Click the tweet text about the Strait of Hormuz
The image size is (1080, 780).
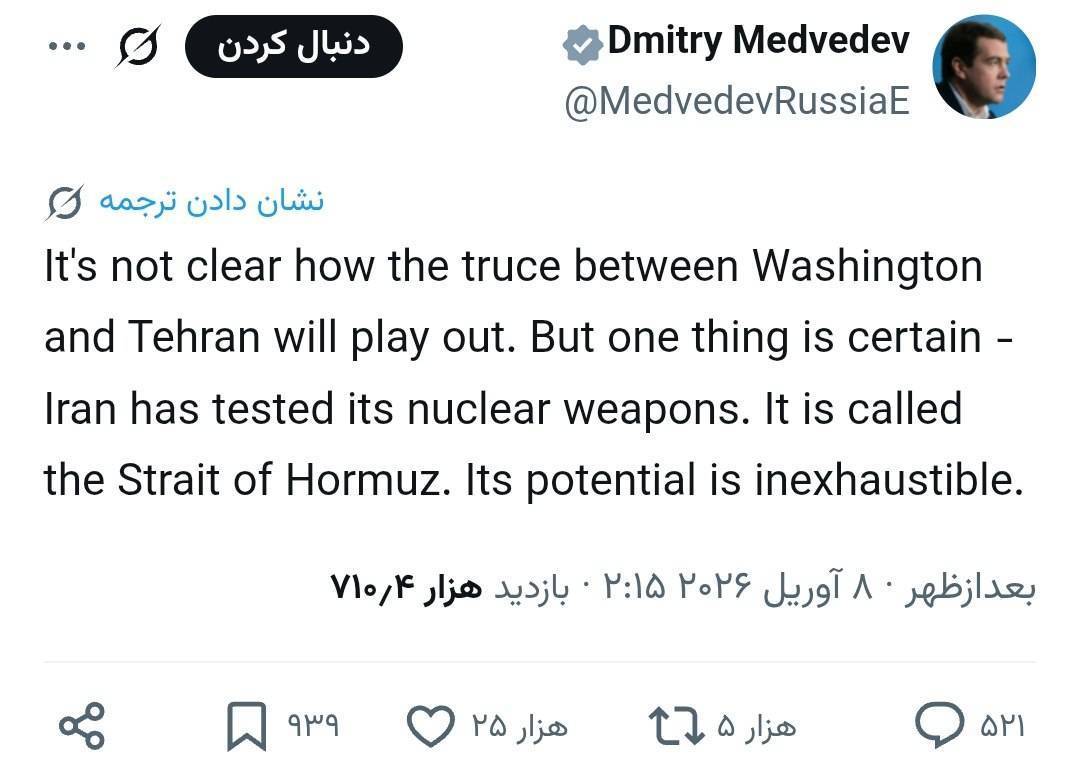point(530,373)
